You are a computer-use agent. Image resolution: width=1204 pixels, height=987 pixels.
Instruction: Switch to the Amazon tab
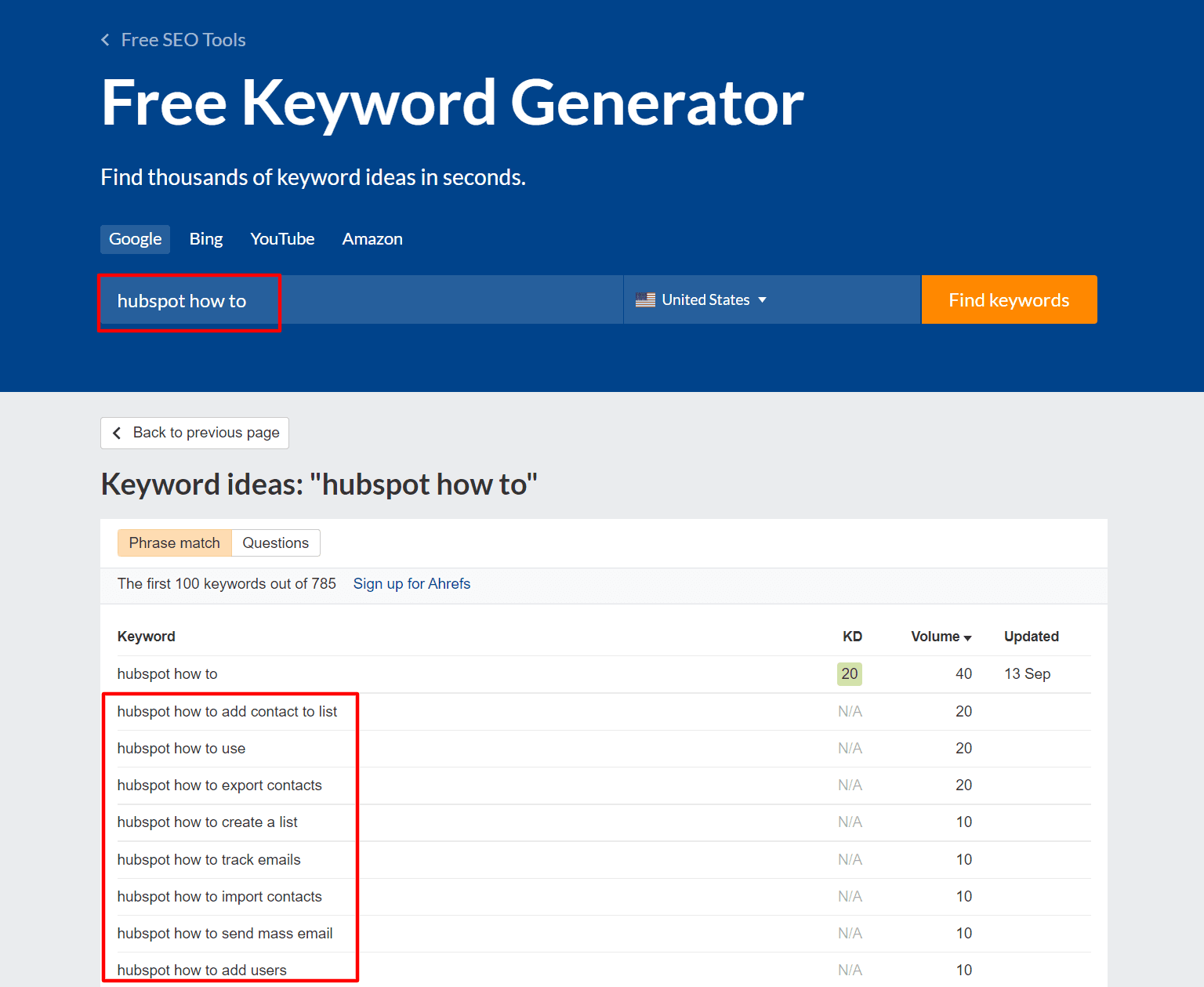pyautogui.click(x=372, y=239)
